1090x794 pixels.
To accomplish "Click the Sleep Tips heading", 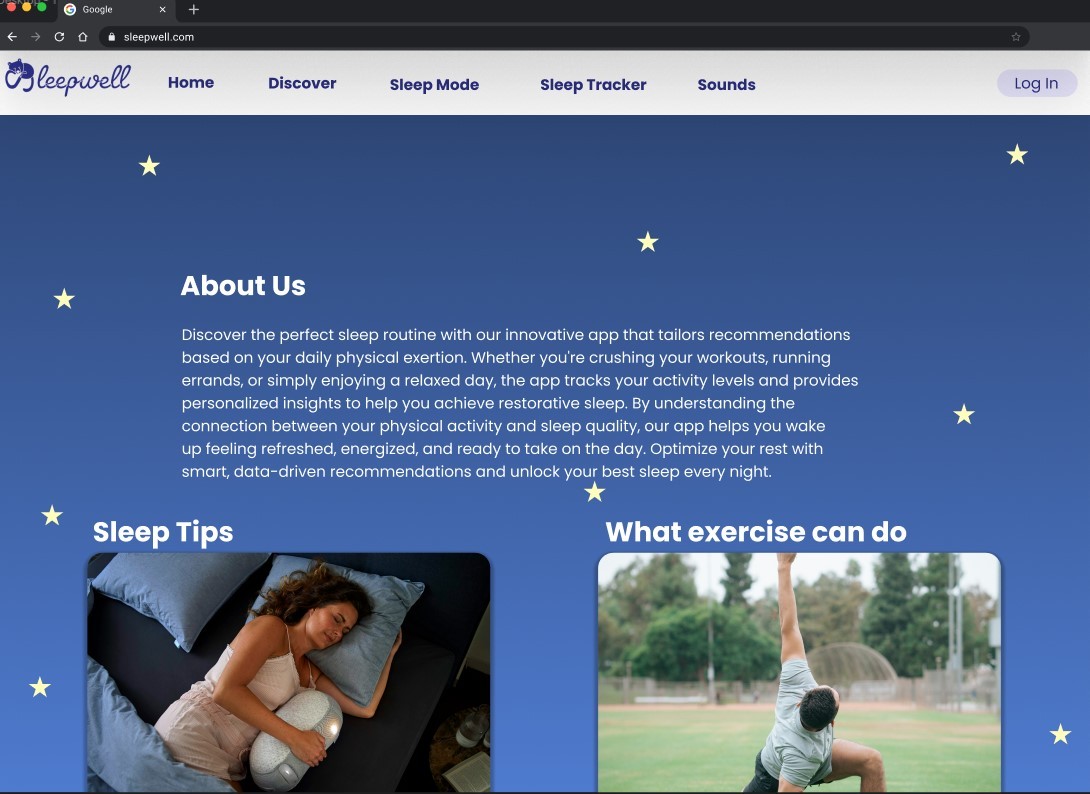I will coord(163,532).
